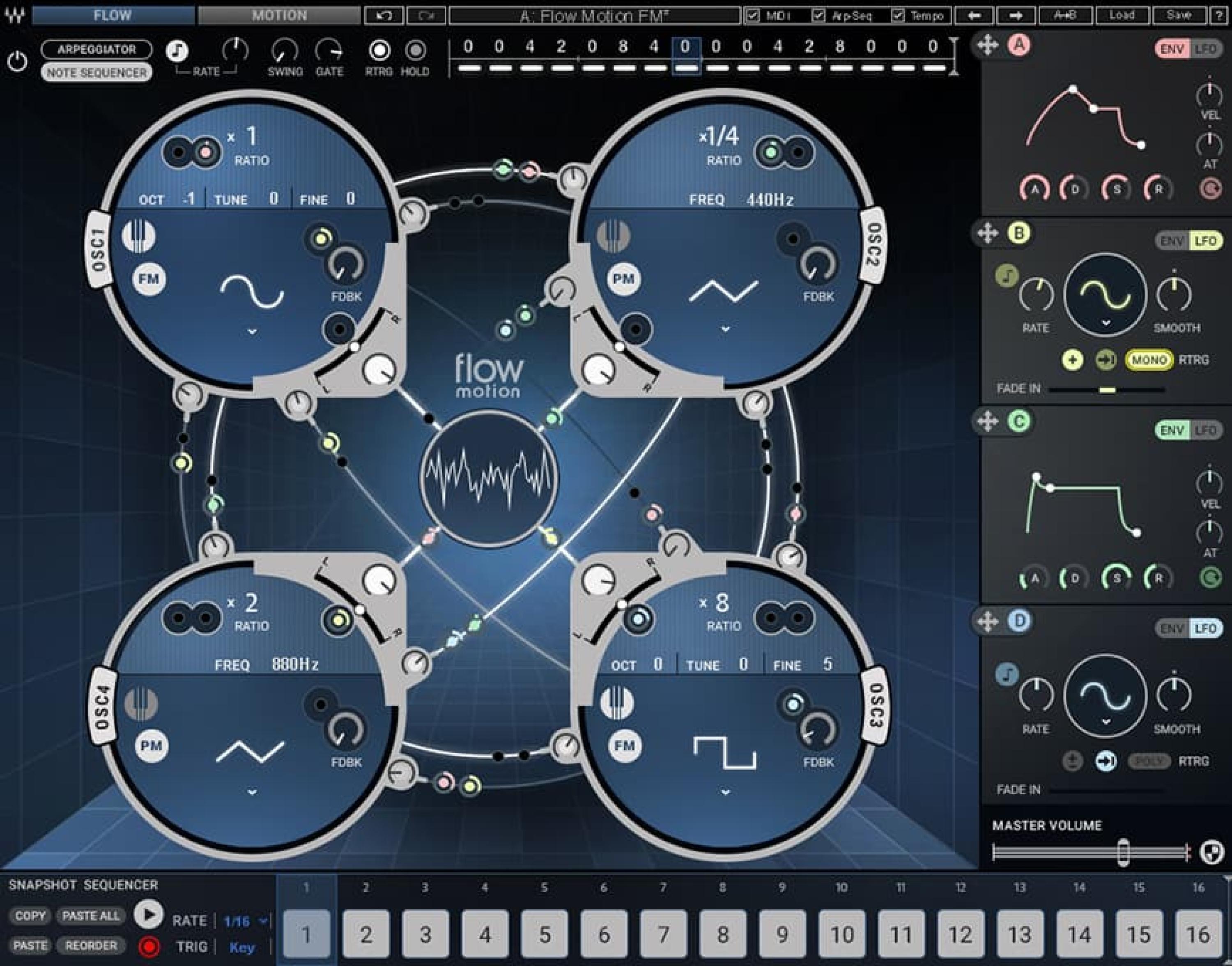Switch modulator B from LFO to ENV
Image resolution: width=1232 pixels, height=966 pixels.
tap(1173, 241)
